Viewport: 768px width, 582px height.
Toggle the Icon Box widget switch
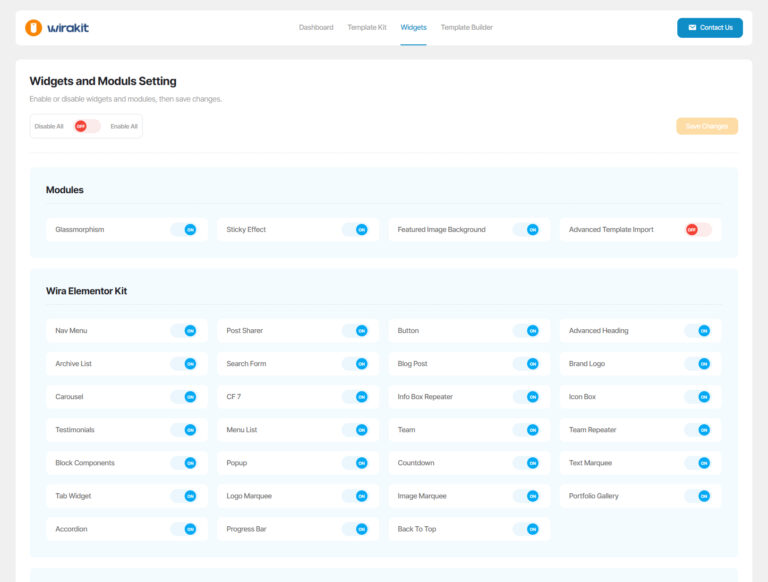point(697,397)
